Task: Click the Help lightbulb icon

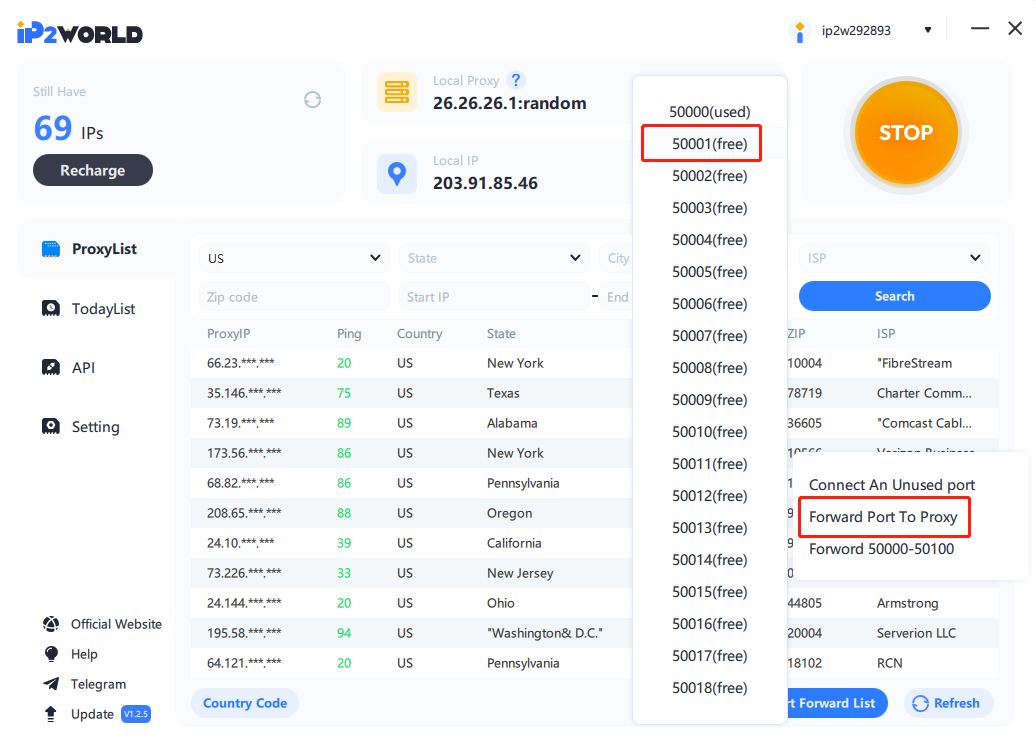Action: [51, 654]
